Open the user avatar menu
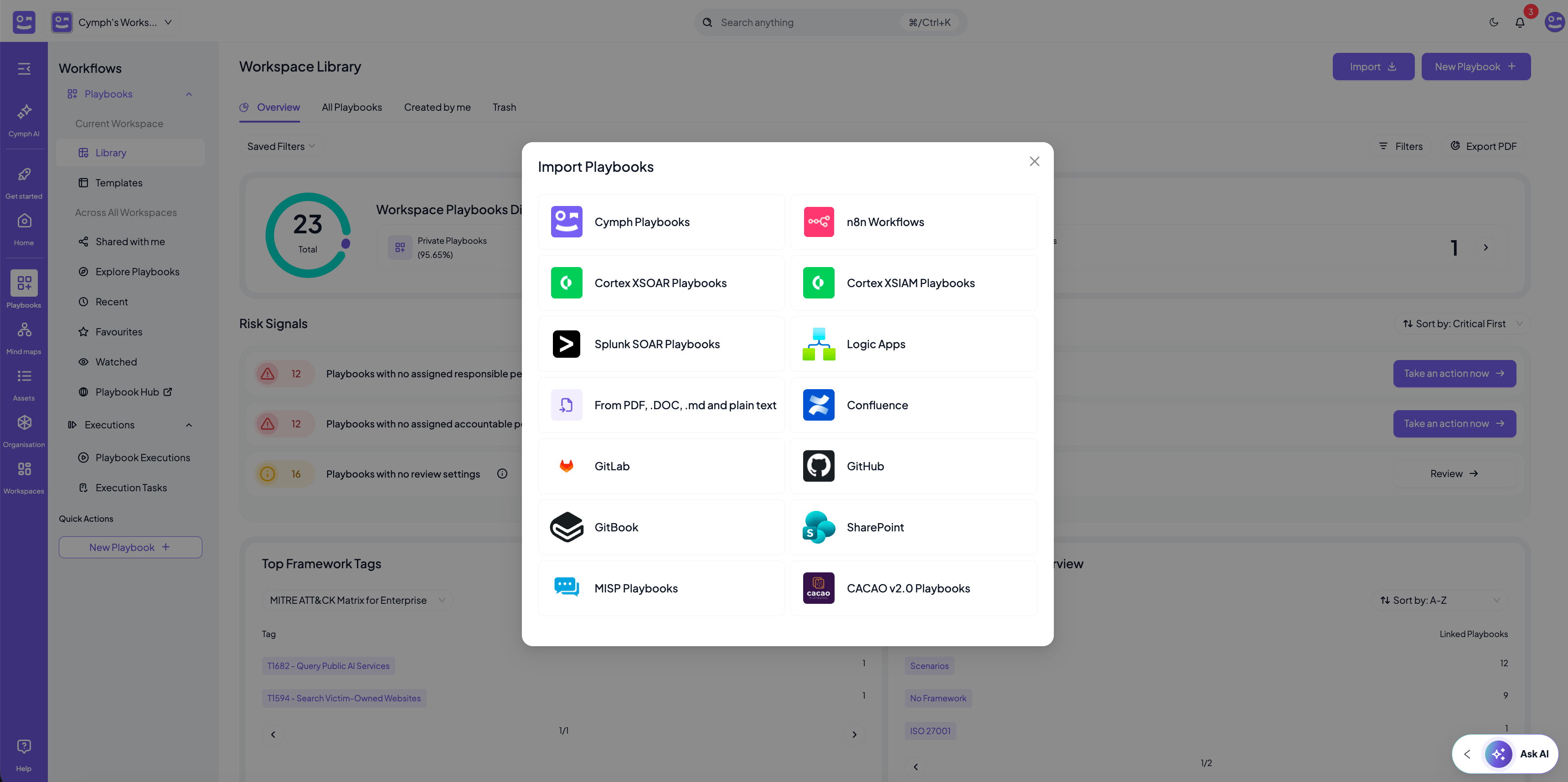 [1555, 22]
